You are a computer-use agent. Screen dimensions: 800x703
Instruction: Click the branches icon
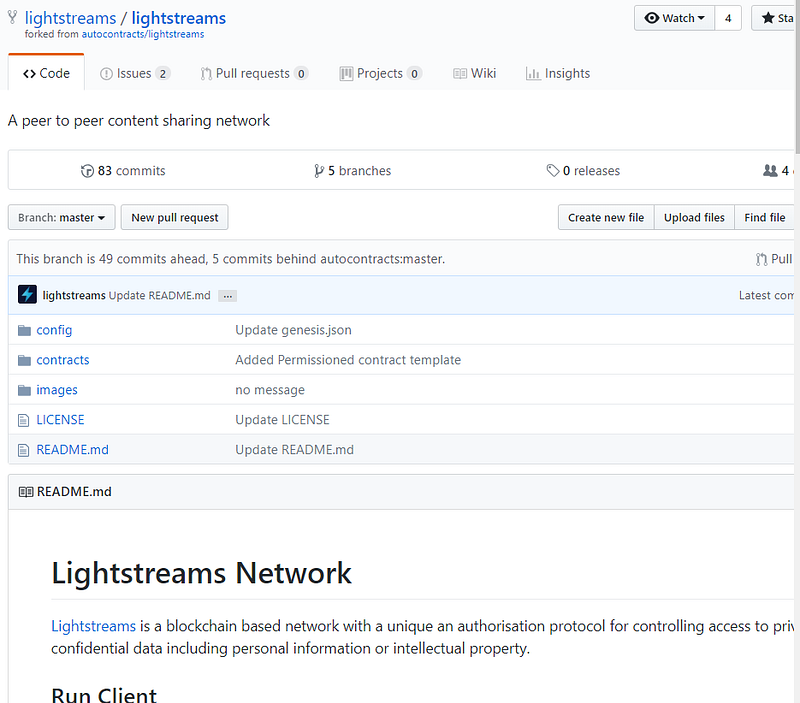pos(319,171)
